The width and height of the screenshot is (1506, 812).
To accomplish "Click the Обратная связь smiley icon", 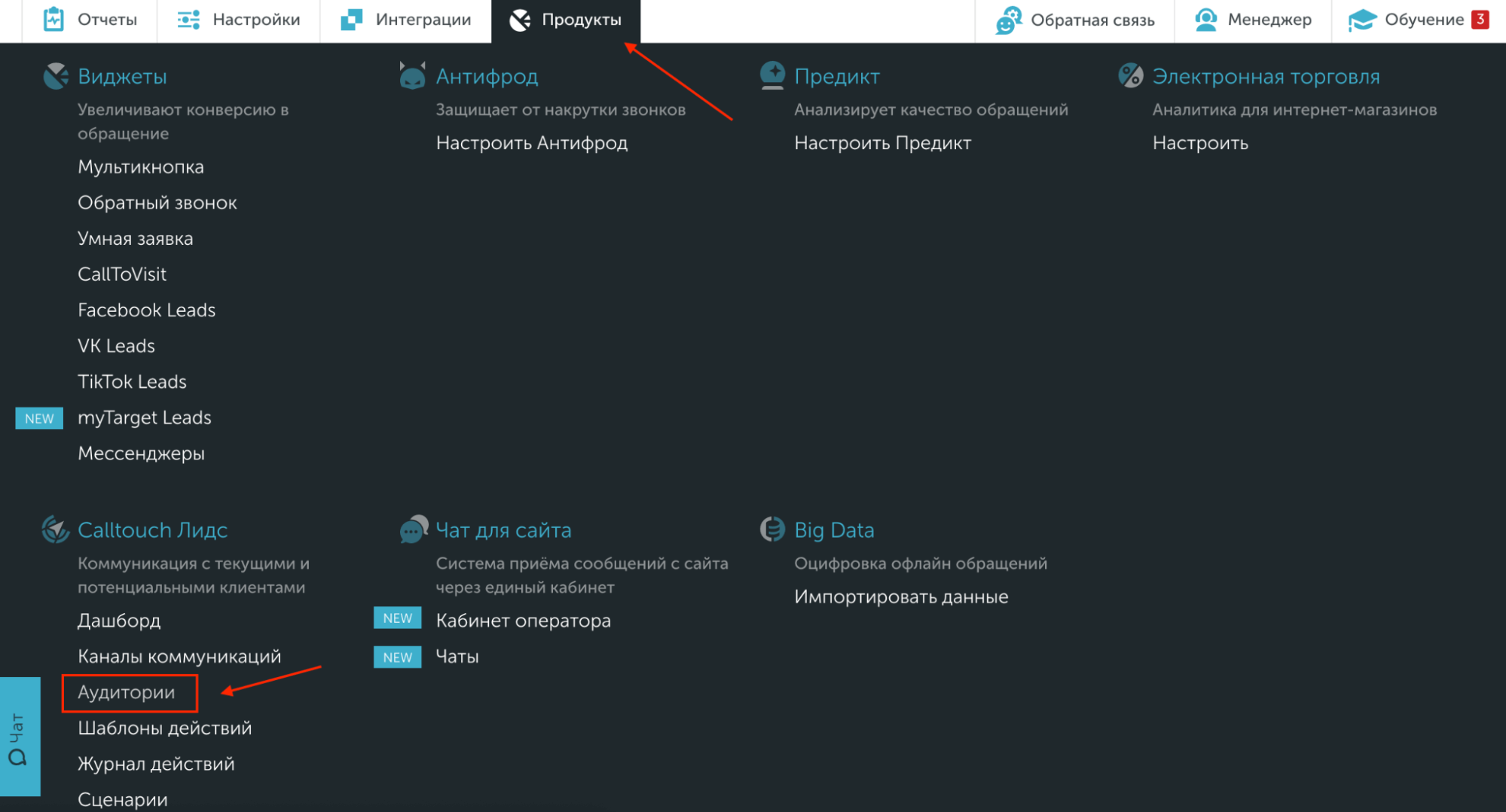I will [x=1009, y=20].
